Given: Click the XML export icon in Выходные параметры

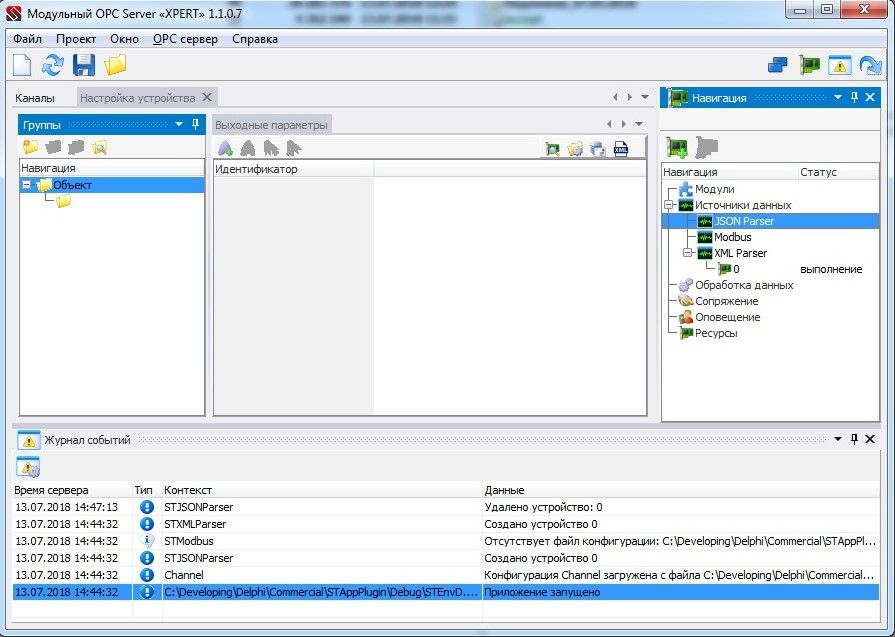Looking at the screenshot, I should [x=621, y=149].
